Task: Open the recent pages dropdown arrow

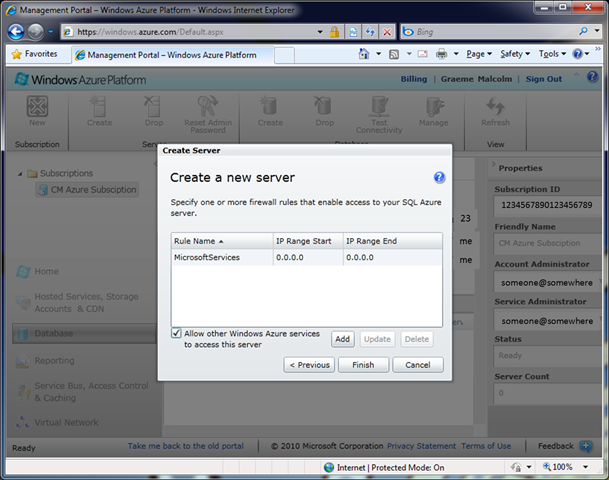Action: pos(51,31)
